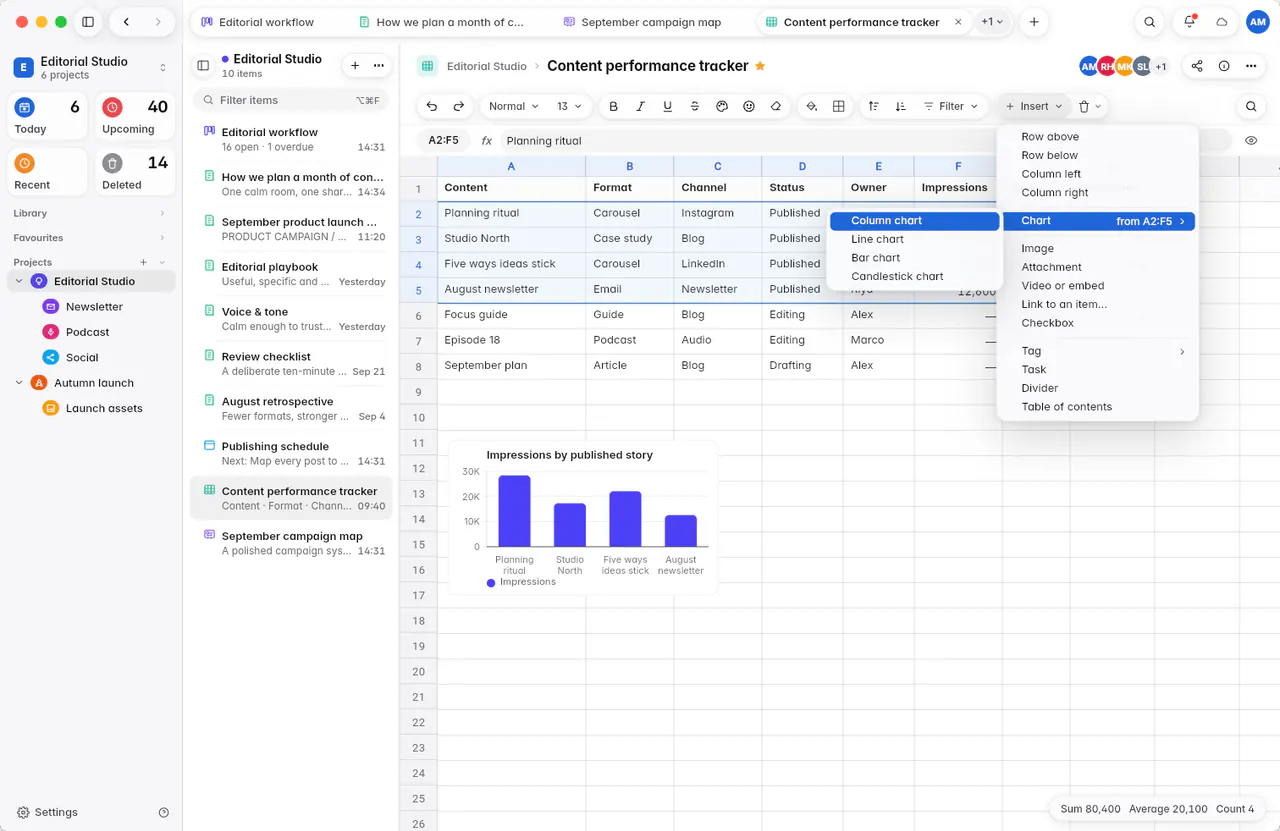Open the Upcoming view

(x=135, y=117)
